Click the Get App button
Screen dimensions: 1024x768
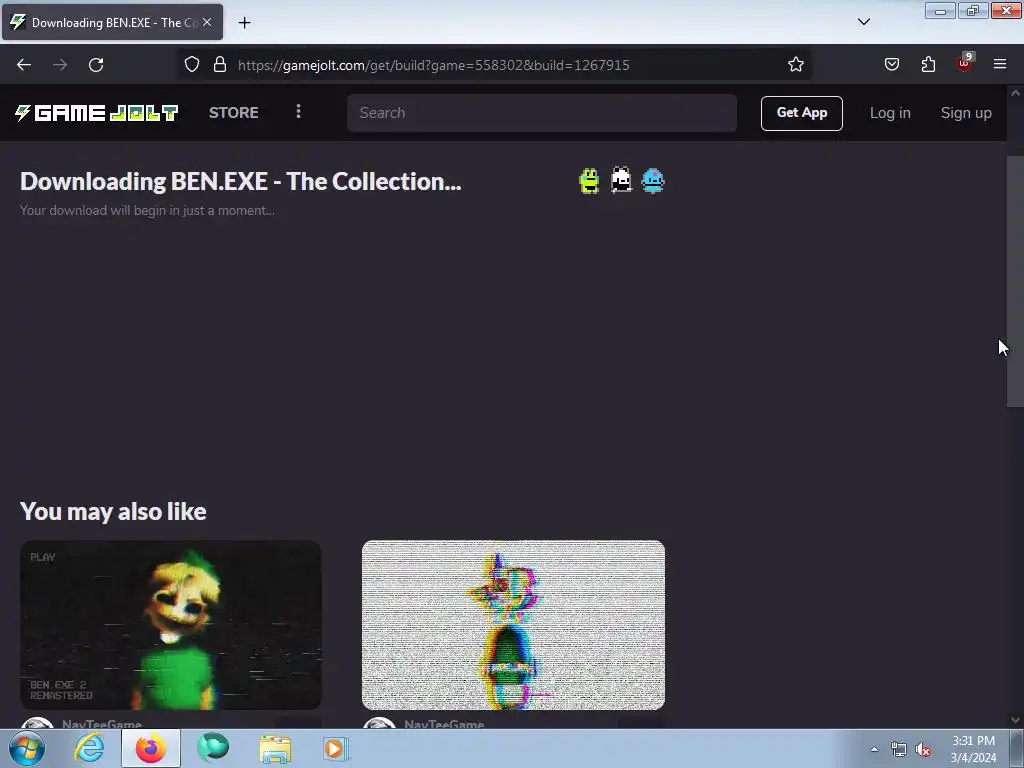point(801,113)
